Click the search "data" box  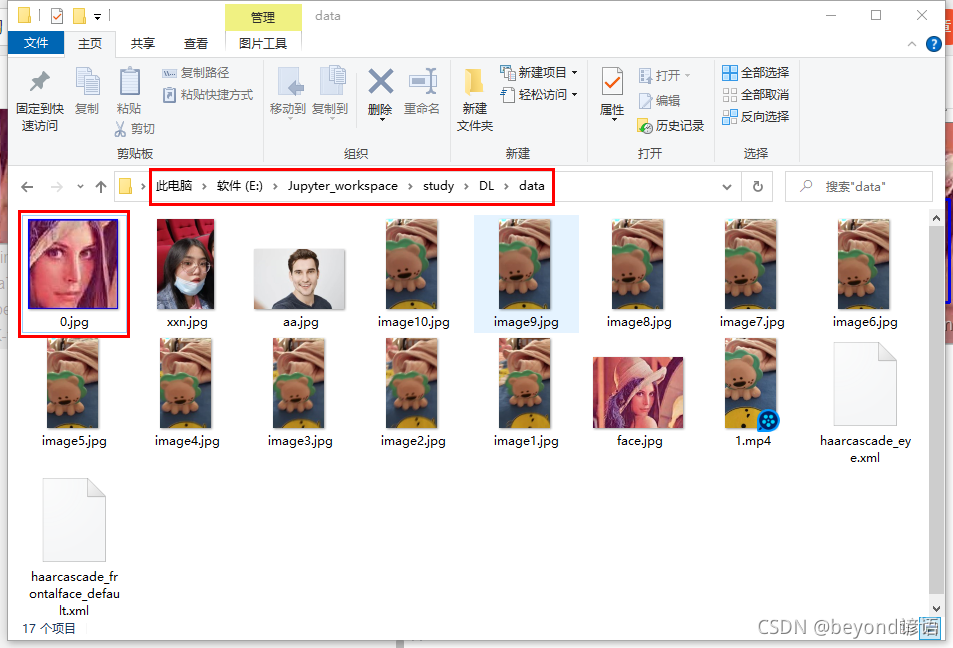click(x=859, y=186)
